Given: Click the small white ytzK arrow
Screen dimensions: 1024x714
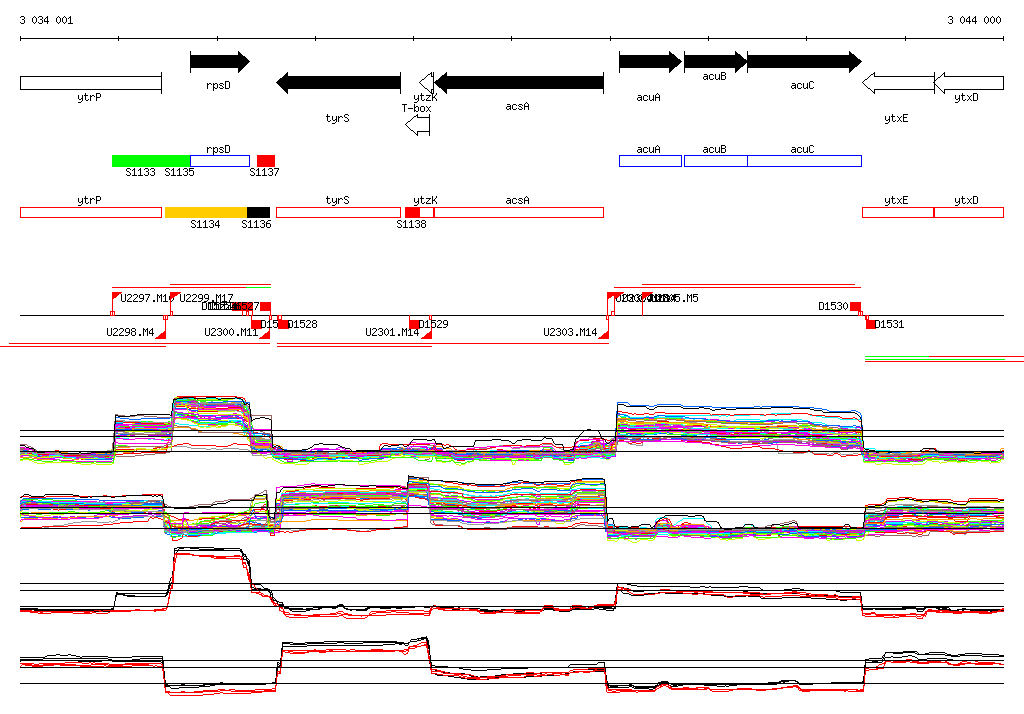Looking at the screenshot, I should click(426, 83).
